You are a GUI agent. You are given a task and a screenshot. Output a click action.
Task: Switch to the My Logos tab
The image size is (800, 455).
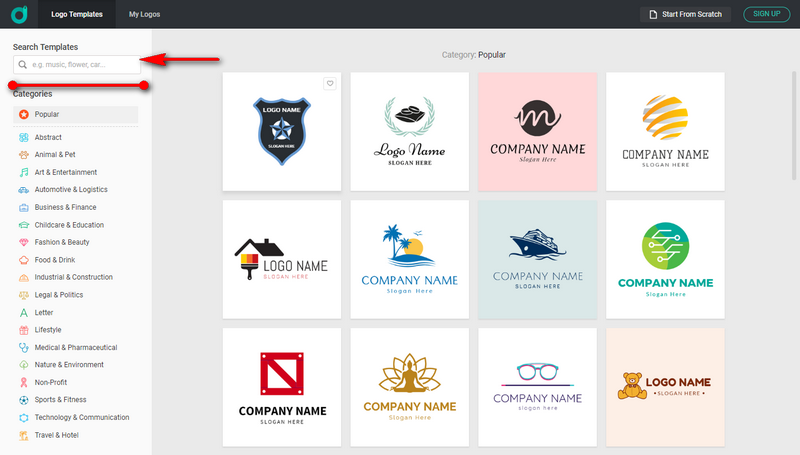click(x=144, y=14)
